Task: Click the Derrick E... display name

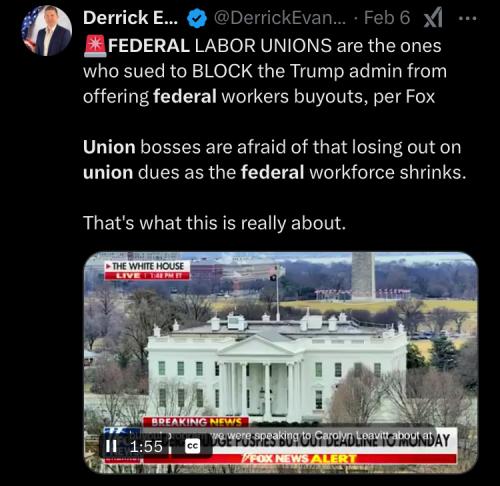Action: [x=130, y=18]
